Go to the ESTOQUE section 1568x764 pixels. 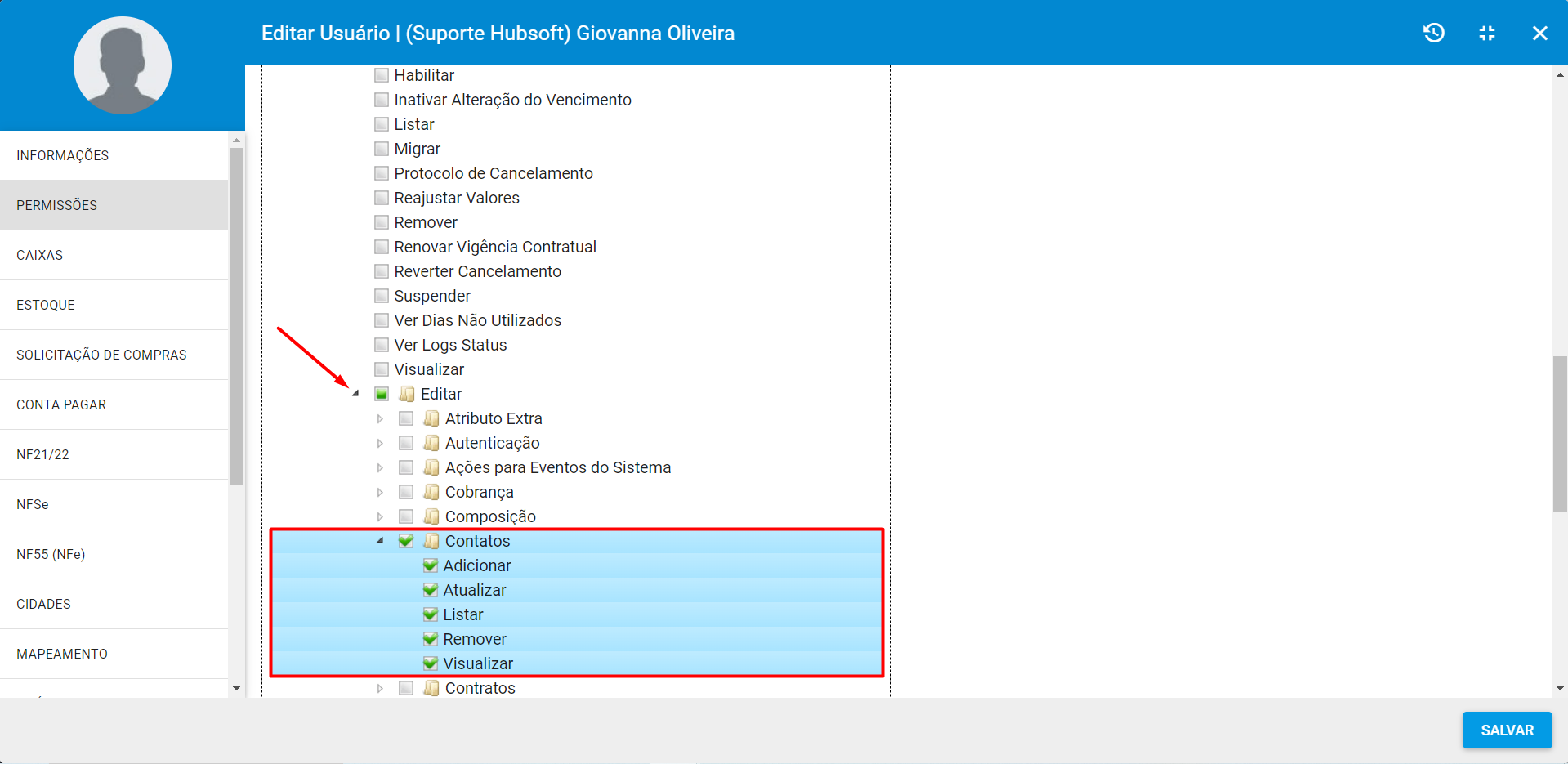(114, 305)
